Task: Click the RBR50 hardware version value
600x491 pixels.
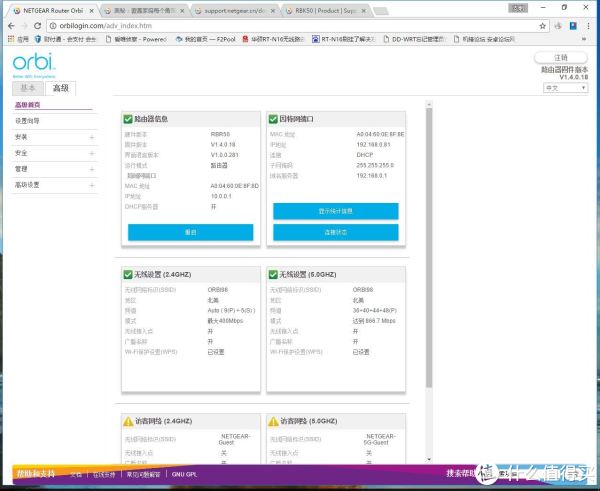Action: coord(220,134)
